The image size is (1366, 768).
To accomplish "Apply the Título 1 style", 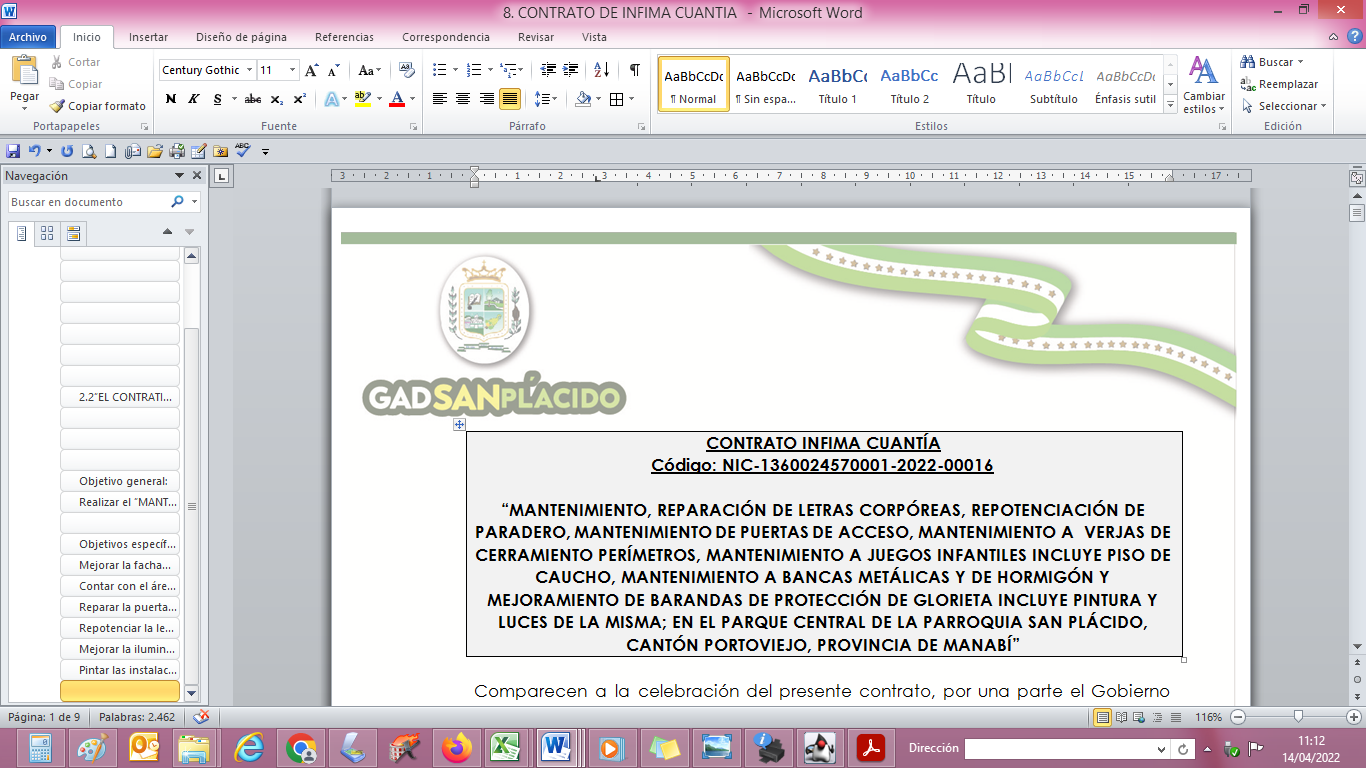I will pos(837,84).
